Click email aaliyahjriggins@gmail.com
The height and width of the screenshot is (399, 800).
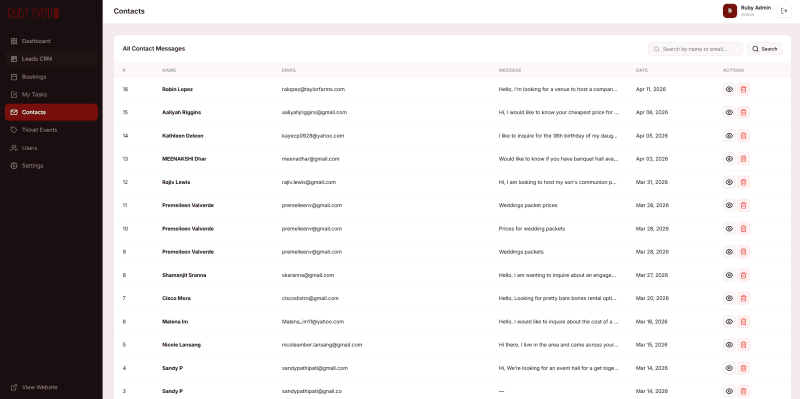(x=314, y=112)
